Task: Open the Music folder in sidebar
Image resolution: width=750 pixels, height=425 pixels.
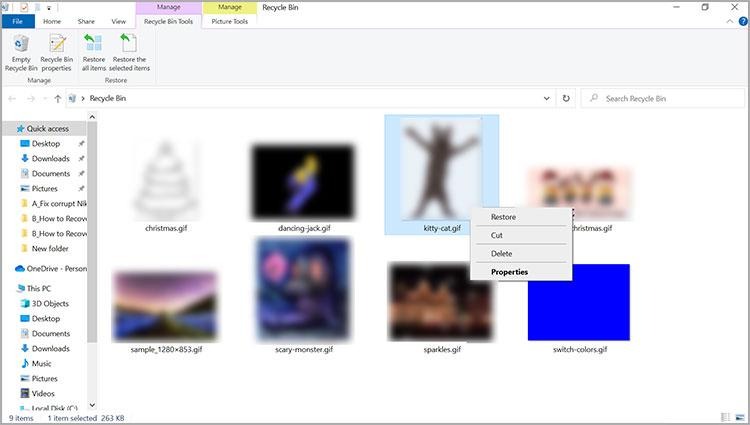Action: pos(42,364)
